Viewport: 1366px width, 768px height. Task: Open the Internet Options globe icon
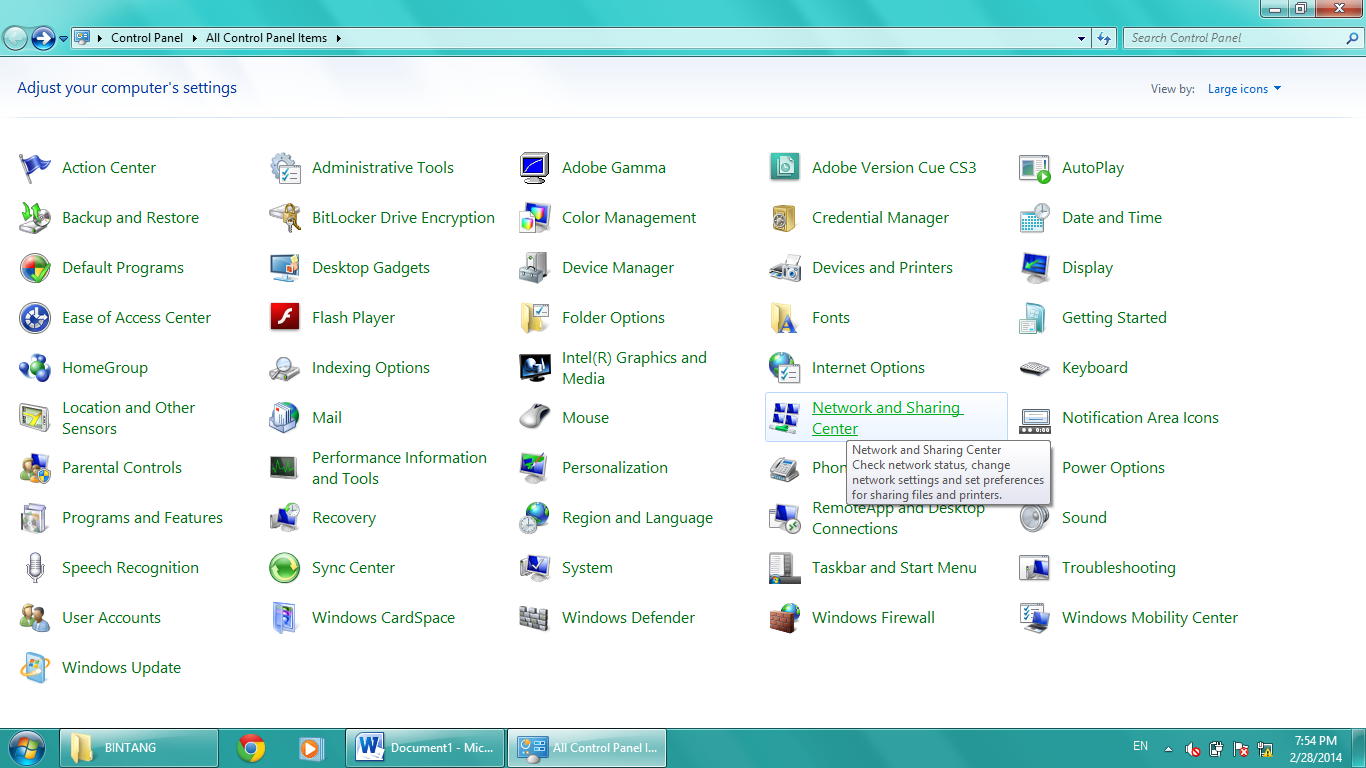click(x=785, y=368)
